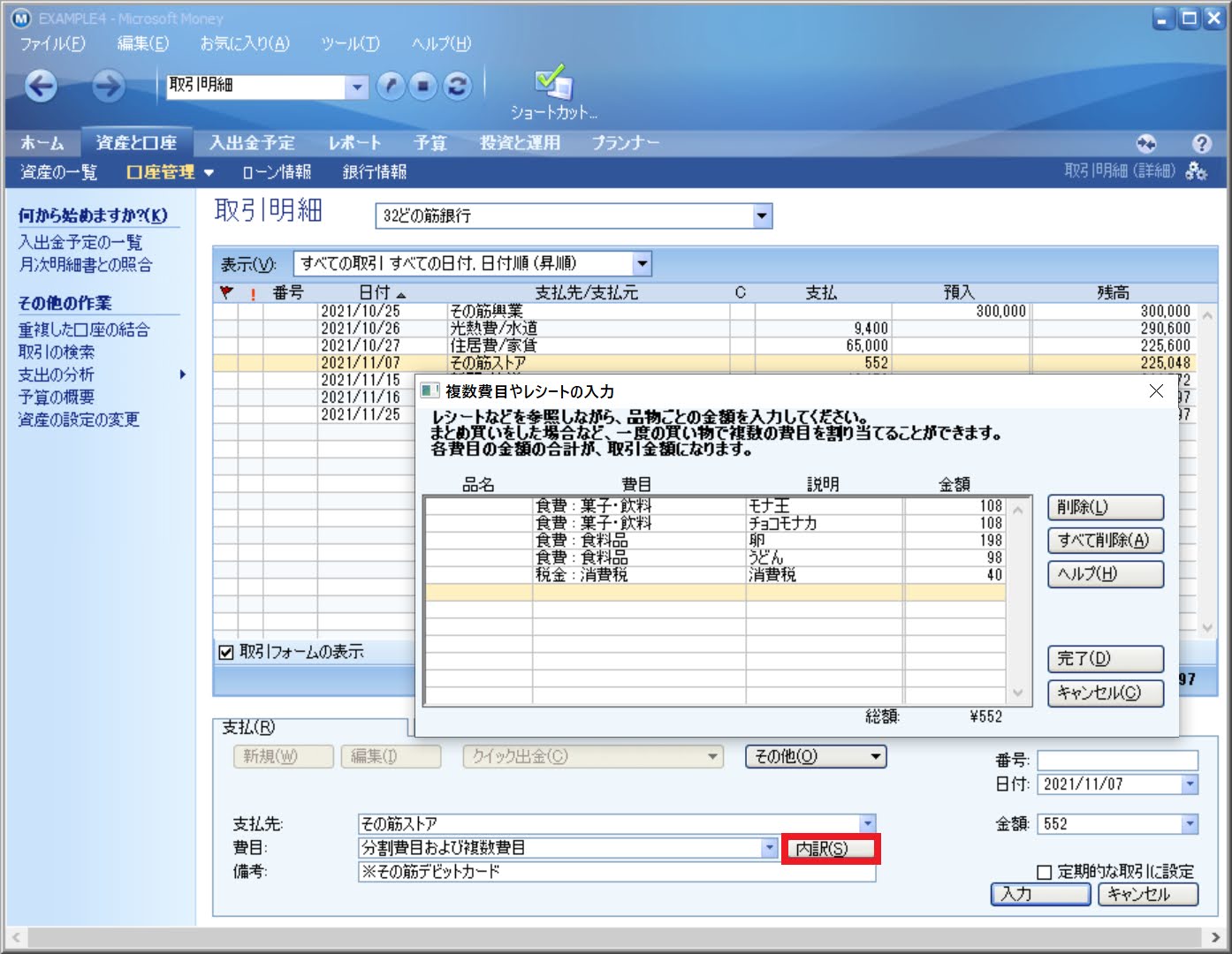Expand 支出の分析 submenu arrow
The height and width of the screenshot is (954, 1232).
[183, 375]
